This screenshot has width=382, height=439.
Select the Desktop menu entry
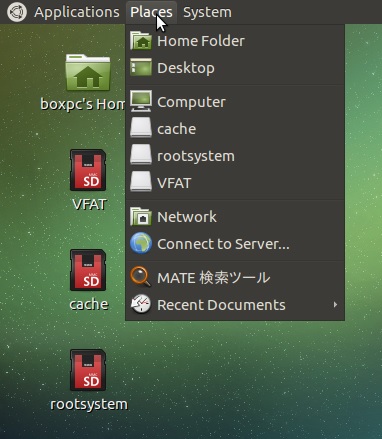[x=235, y=68]
